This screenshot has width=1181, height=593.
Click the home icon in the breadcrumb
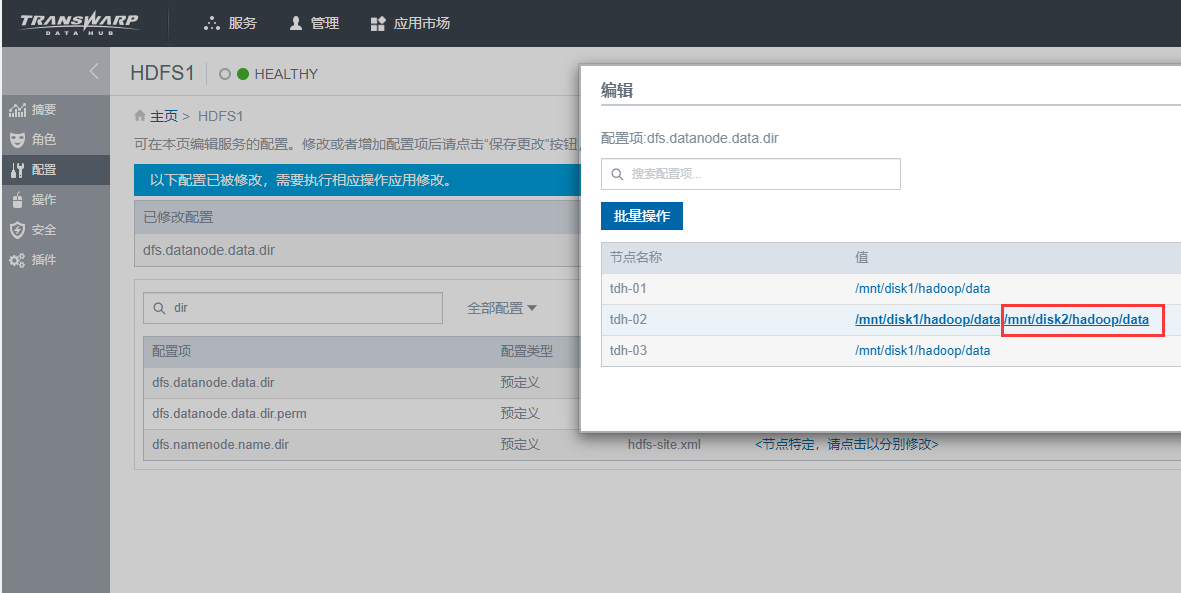pos(138,115)
